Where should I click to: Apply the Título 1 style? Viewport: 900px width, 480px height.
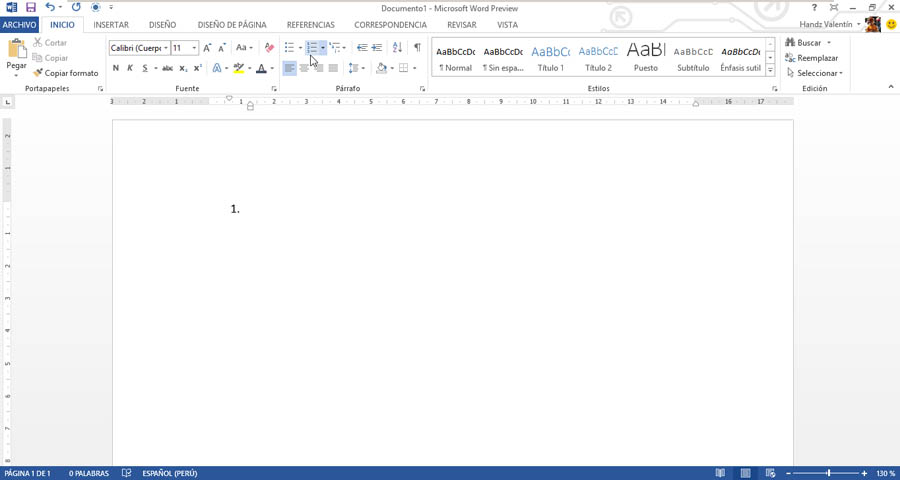550,58
